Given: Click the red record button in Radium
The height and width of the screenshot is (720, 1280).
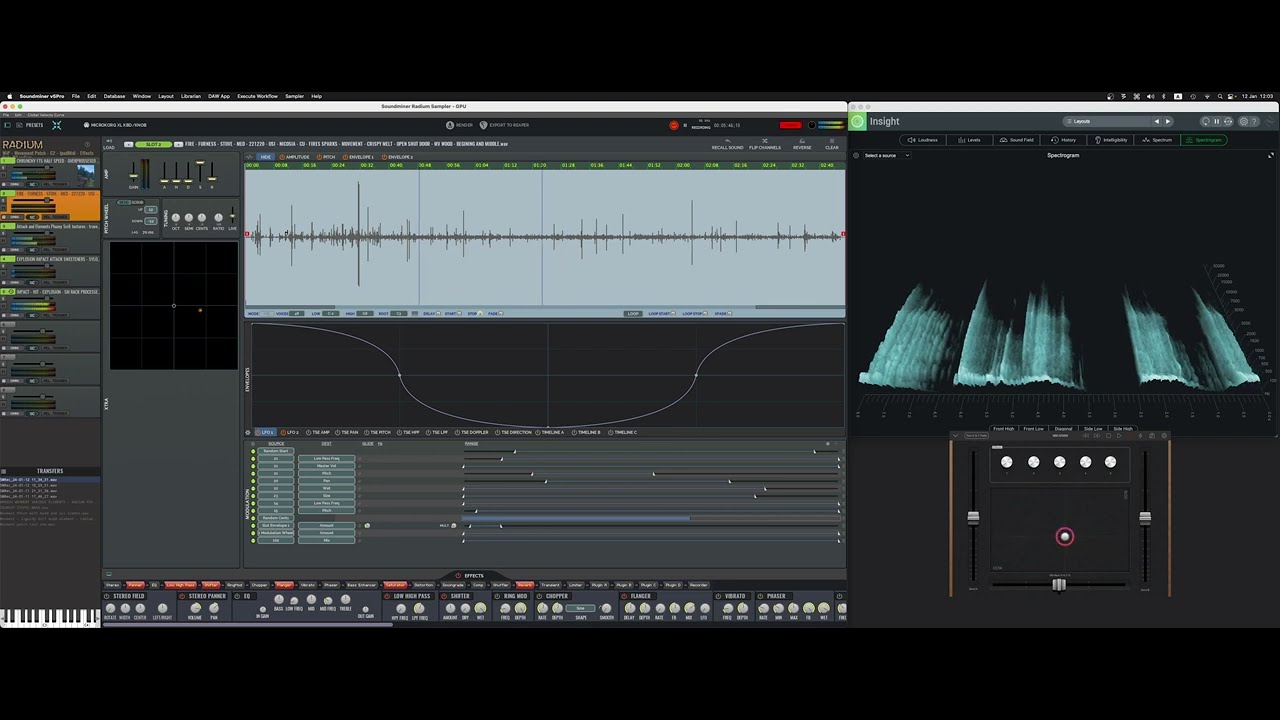Looking at the screenshot, I should point(673,125).
